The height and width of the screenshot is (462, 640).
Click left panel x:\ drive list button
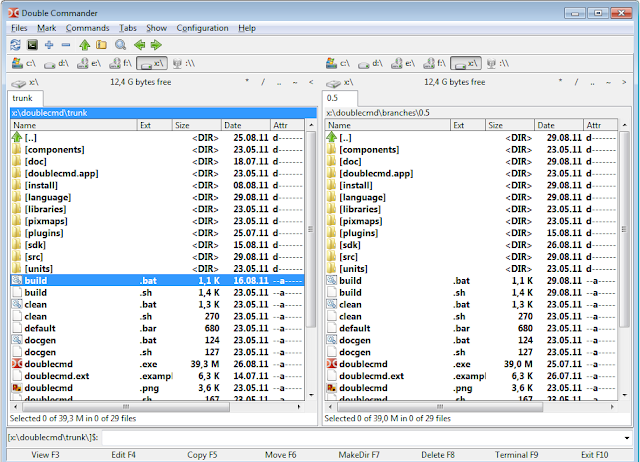(x=24, y=83)
